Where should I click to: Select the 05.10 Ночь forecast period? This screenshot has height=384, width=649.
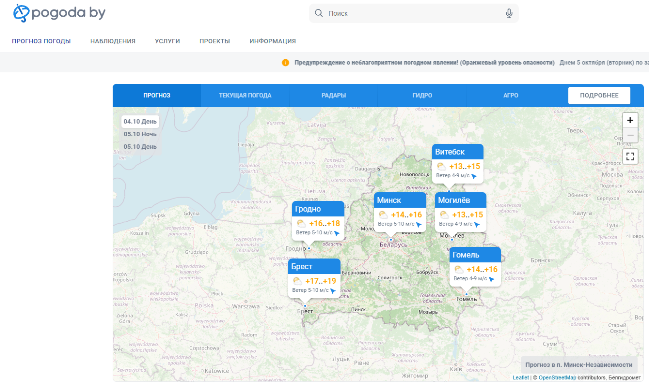point(140,134)
